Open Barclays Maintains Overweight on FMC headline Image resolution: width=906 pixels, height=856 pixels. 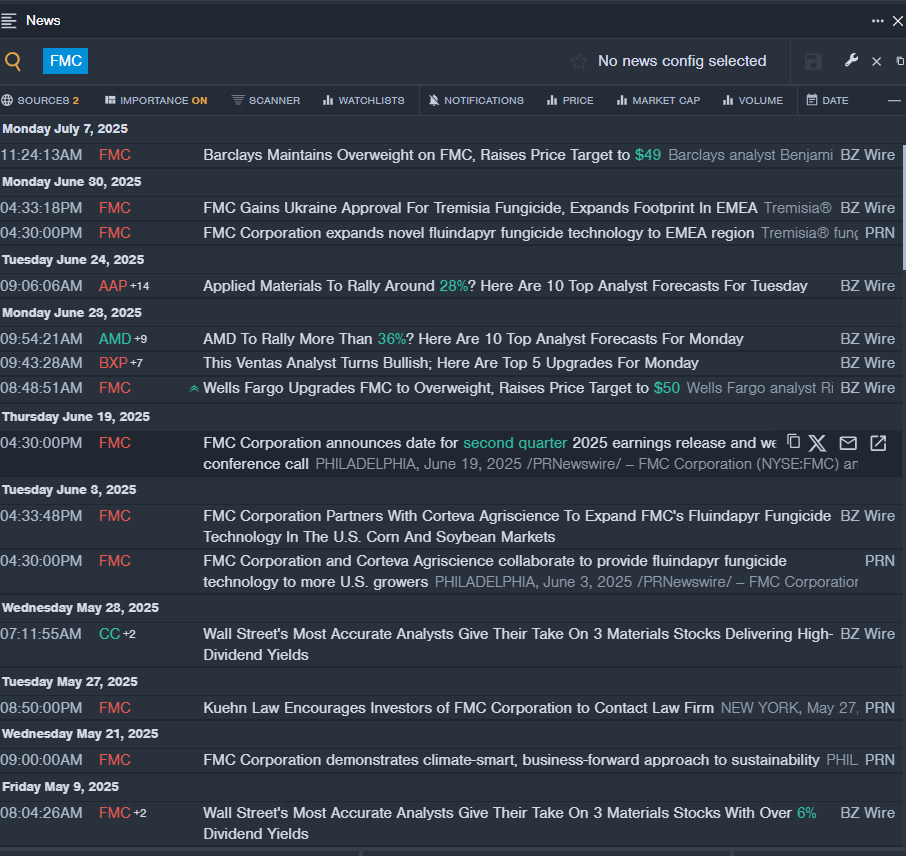click(432, 155)
